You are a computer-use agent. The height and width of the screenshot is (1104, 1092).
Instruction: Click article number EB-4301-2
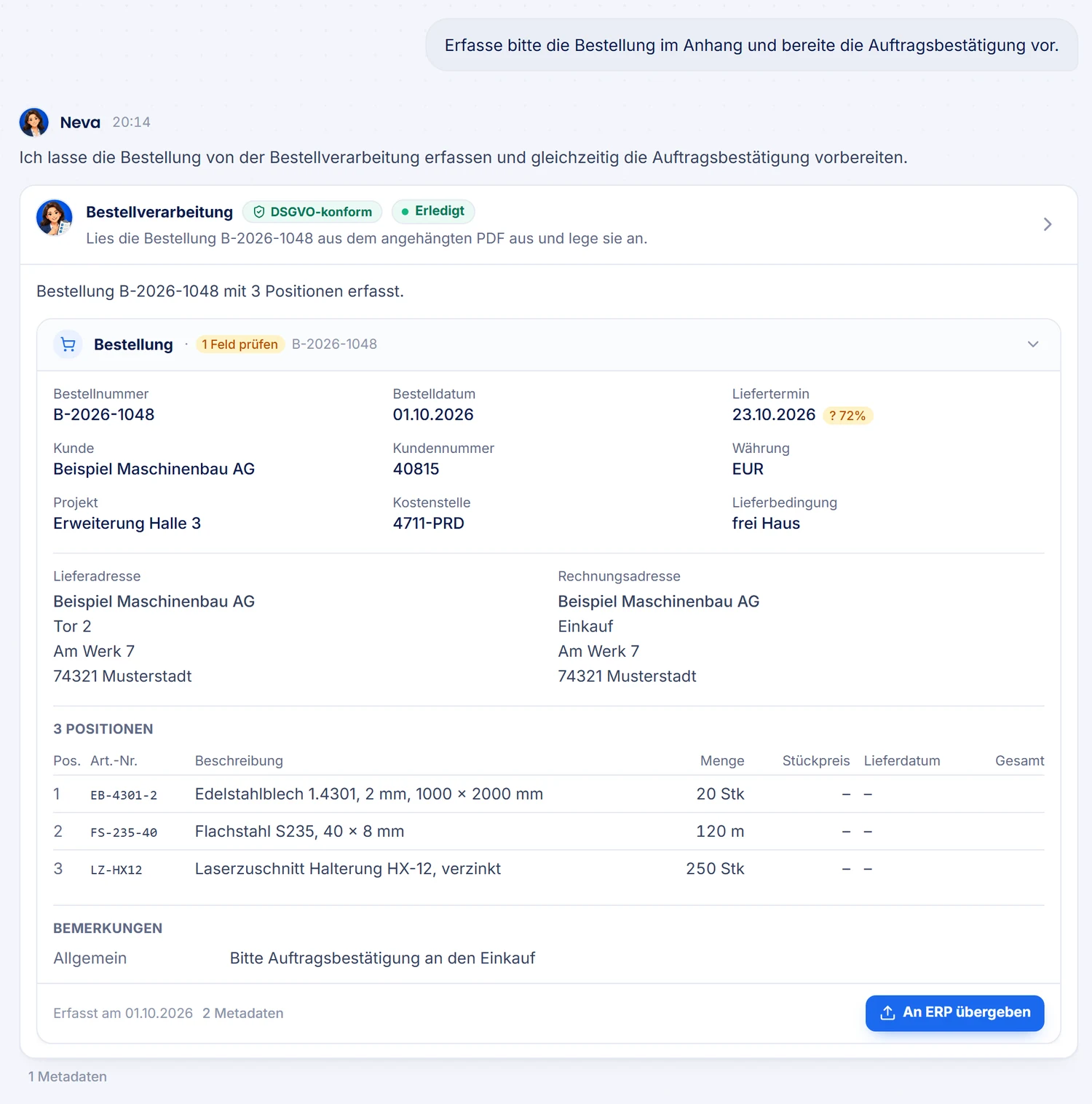click(x=124, y=795)
